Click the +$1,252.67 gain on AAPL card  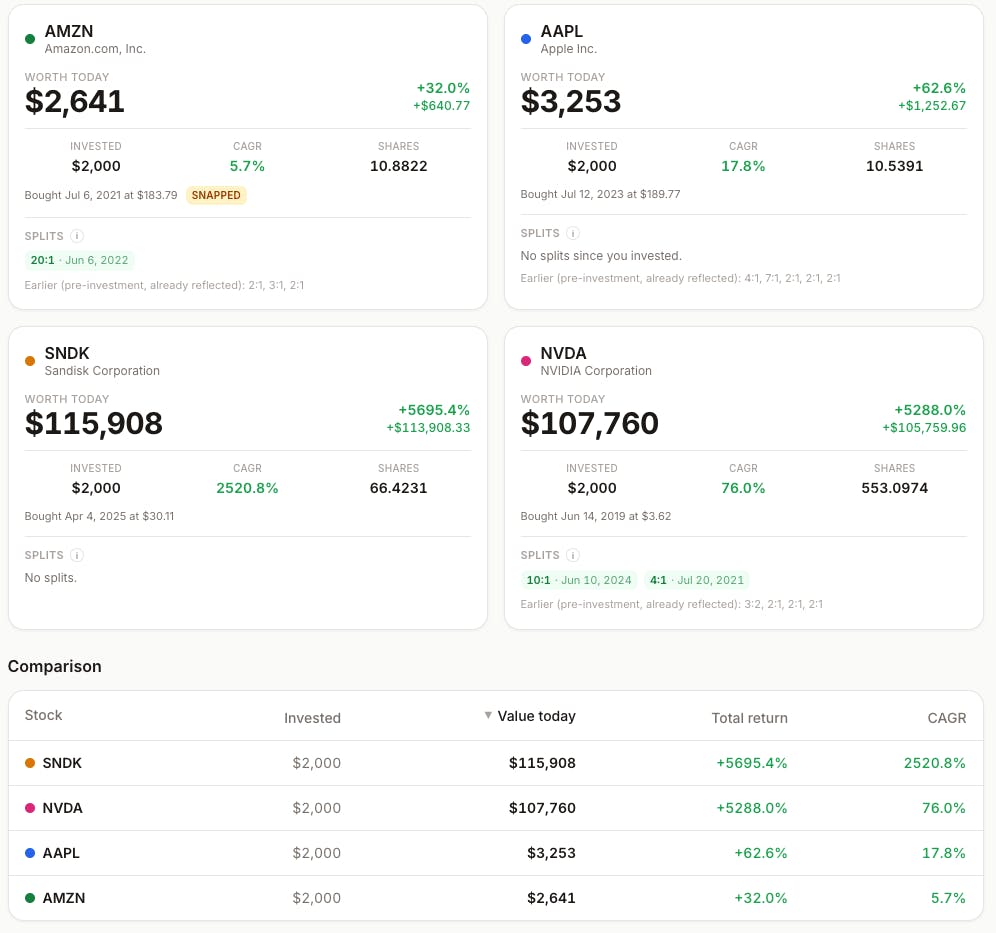point(932,105)
